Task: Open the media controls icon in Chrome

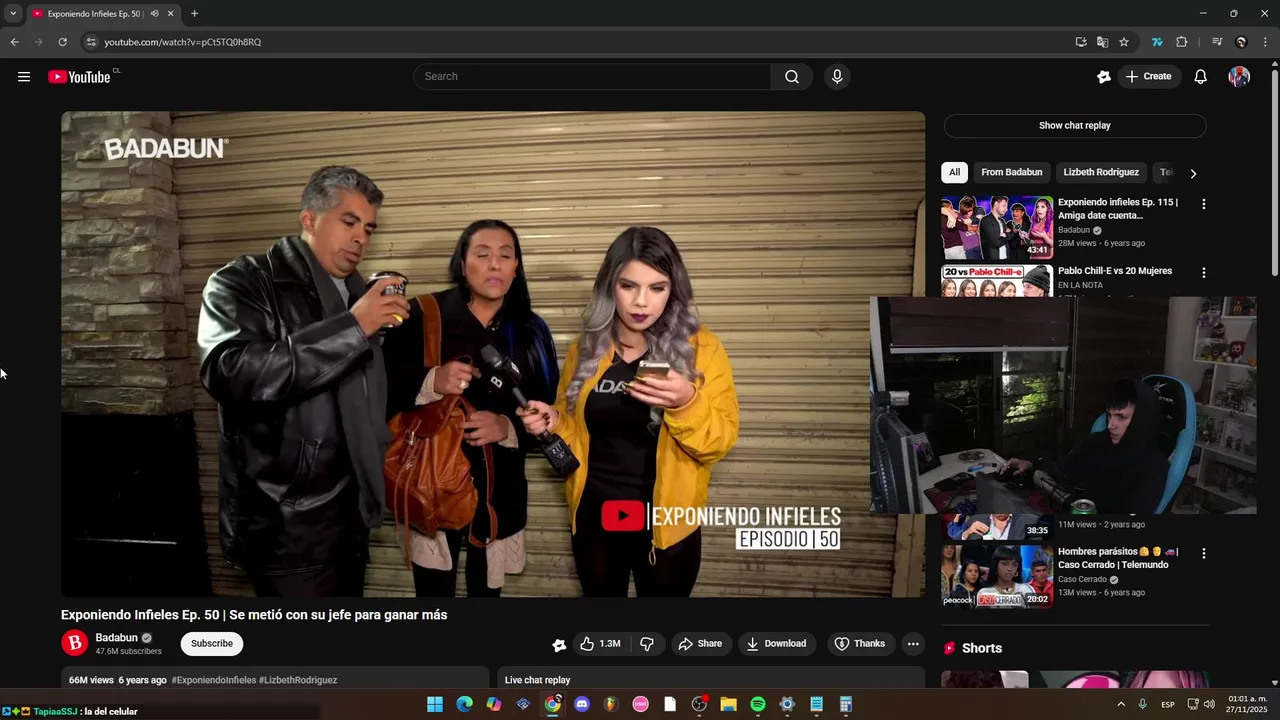Action: pos(1217,42)
